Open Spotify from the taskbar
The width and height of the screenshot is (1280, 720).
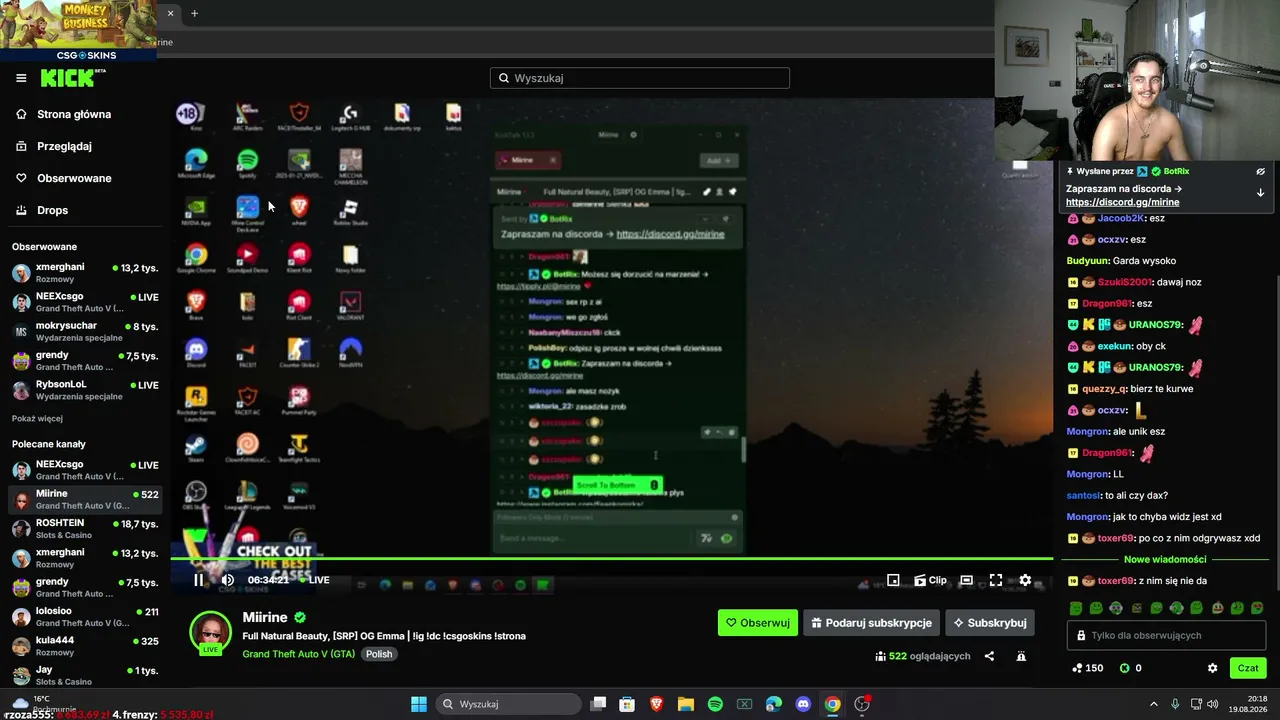715,704
